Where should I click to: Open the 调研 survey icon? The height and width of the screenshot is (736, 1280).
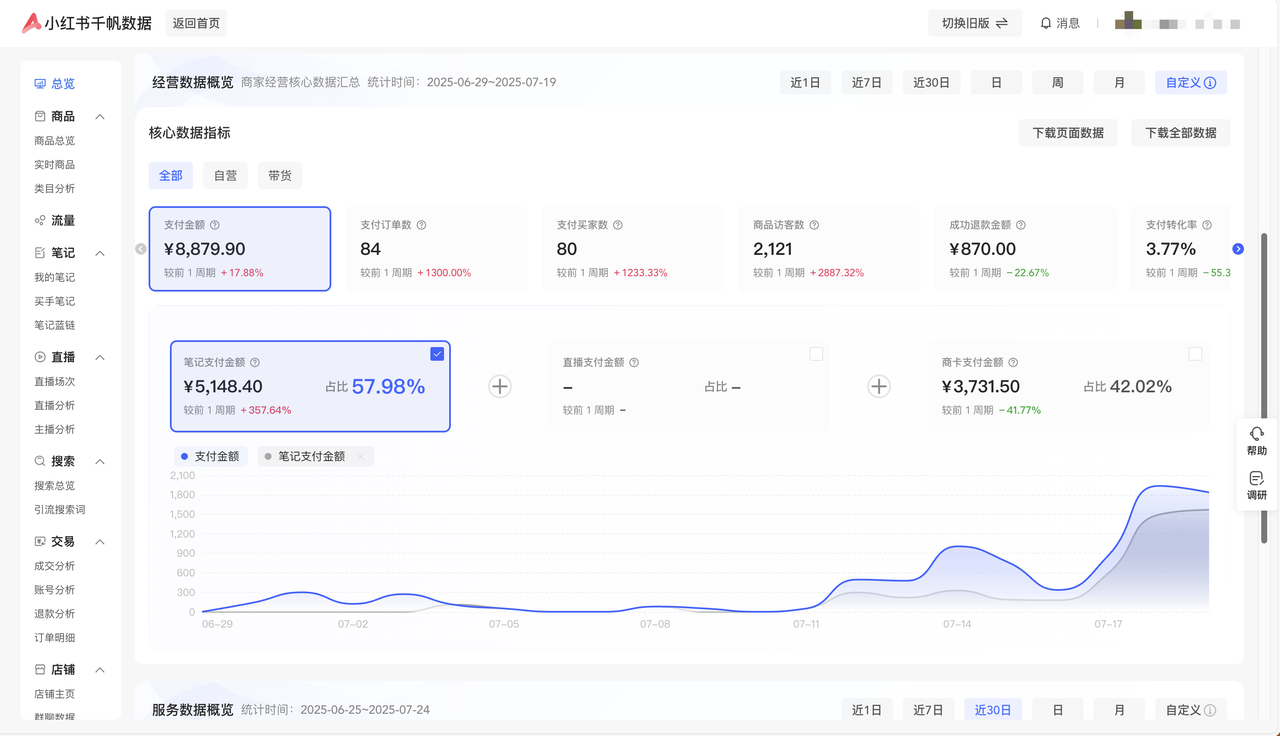click(1257, 478)
